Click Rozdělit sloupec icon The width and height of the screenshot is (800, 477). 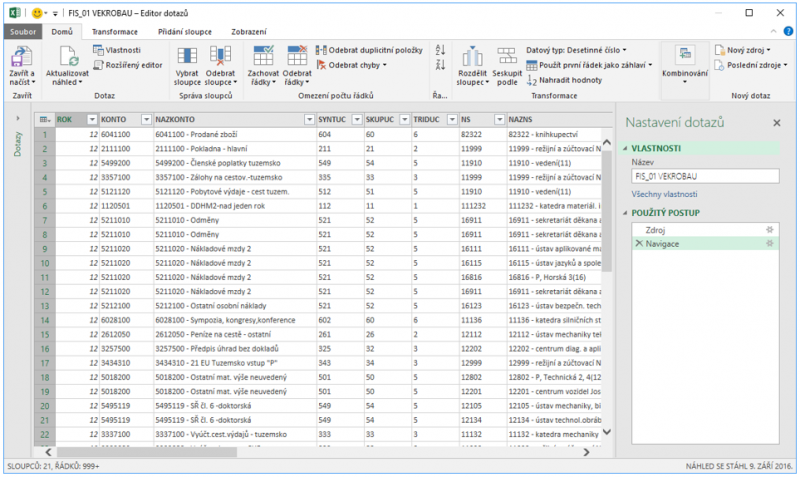click(x=472, y=55)
